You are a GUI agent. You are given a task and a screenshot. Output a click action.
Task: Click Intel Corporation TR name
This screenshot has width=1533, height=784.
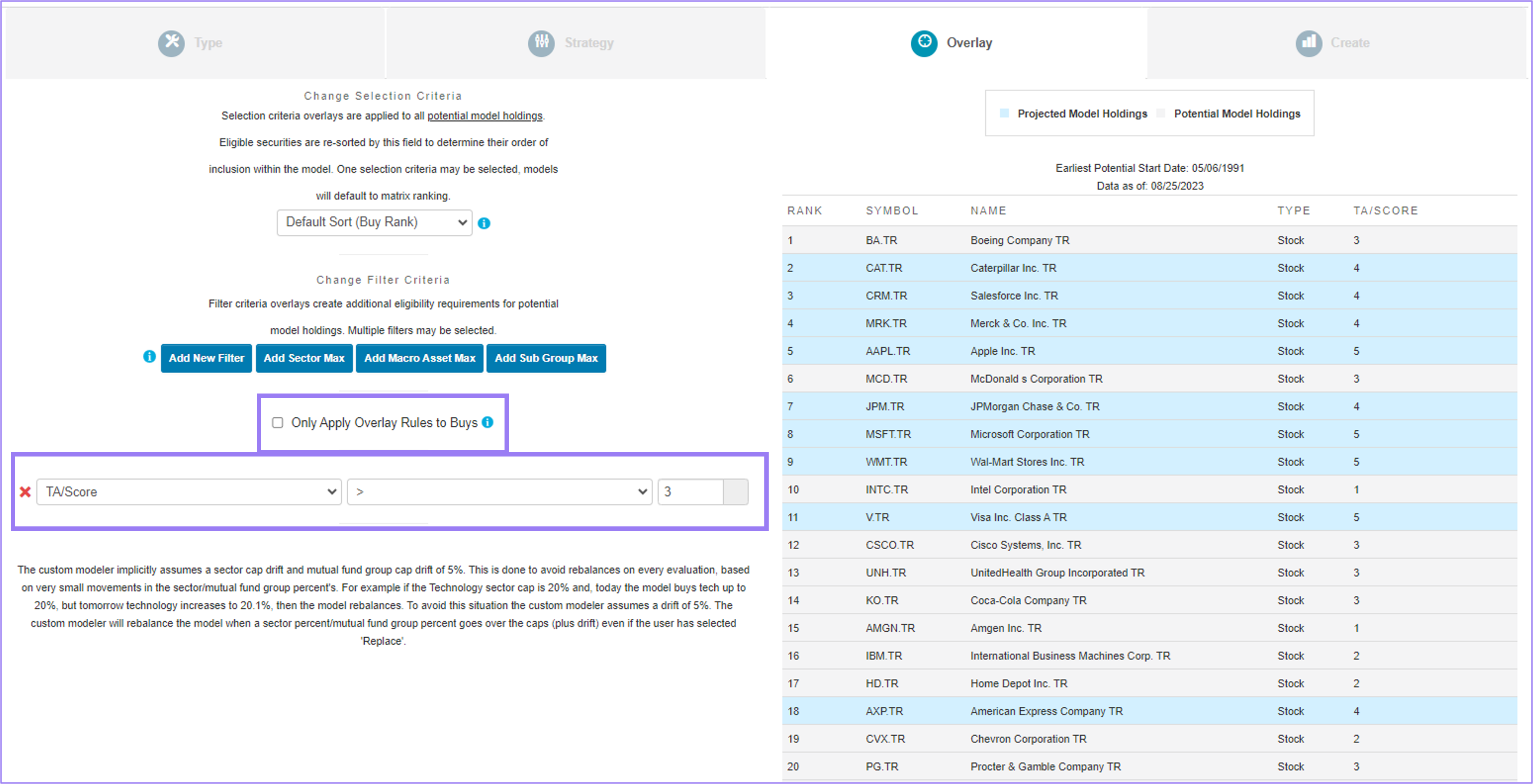[x=1018, y=490]
